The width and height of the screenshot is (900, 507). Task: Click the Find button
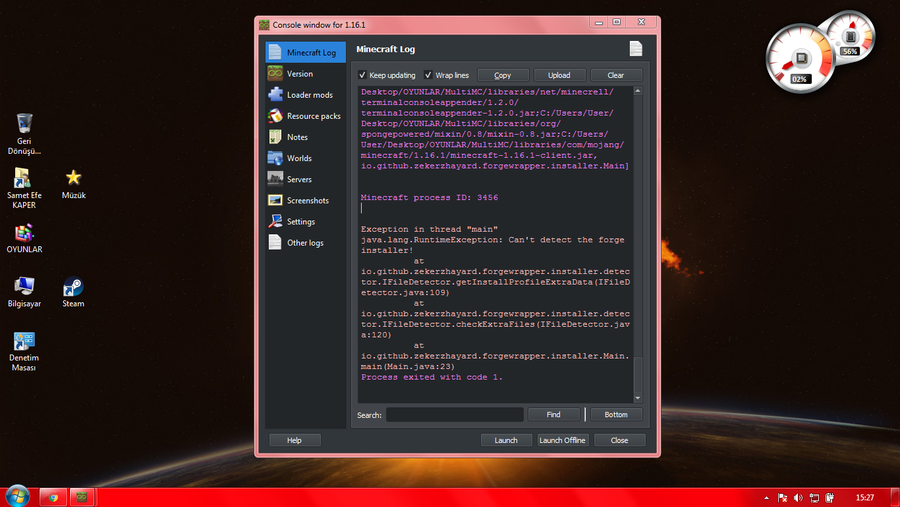[x=553, y=415]
